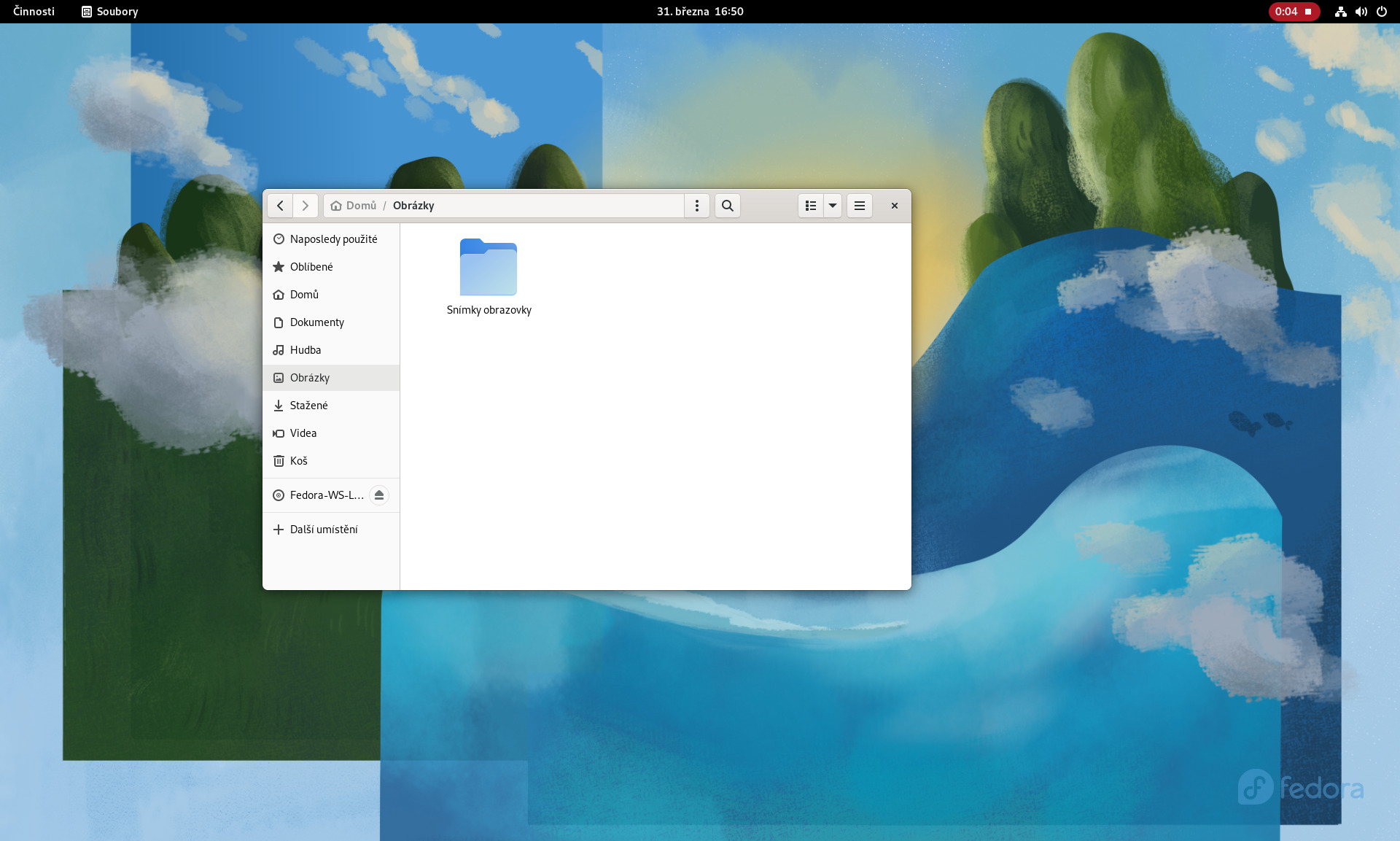Select Stažené in the sidebar
The width and height of the screenshot is (1400, 841).
tap(309, 406)
